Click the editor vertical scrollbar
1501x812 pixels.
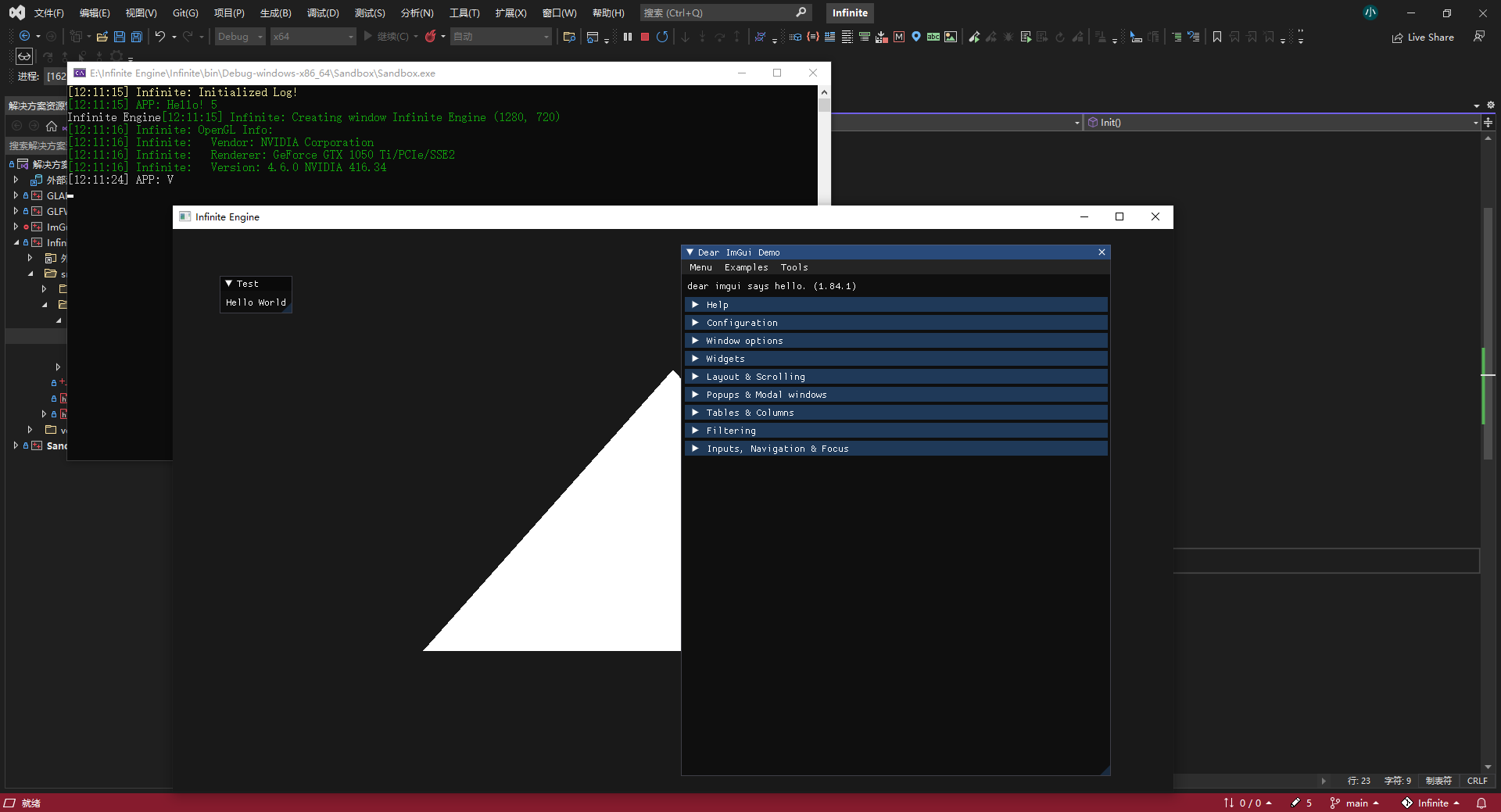click(x=1488, y=453)
